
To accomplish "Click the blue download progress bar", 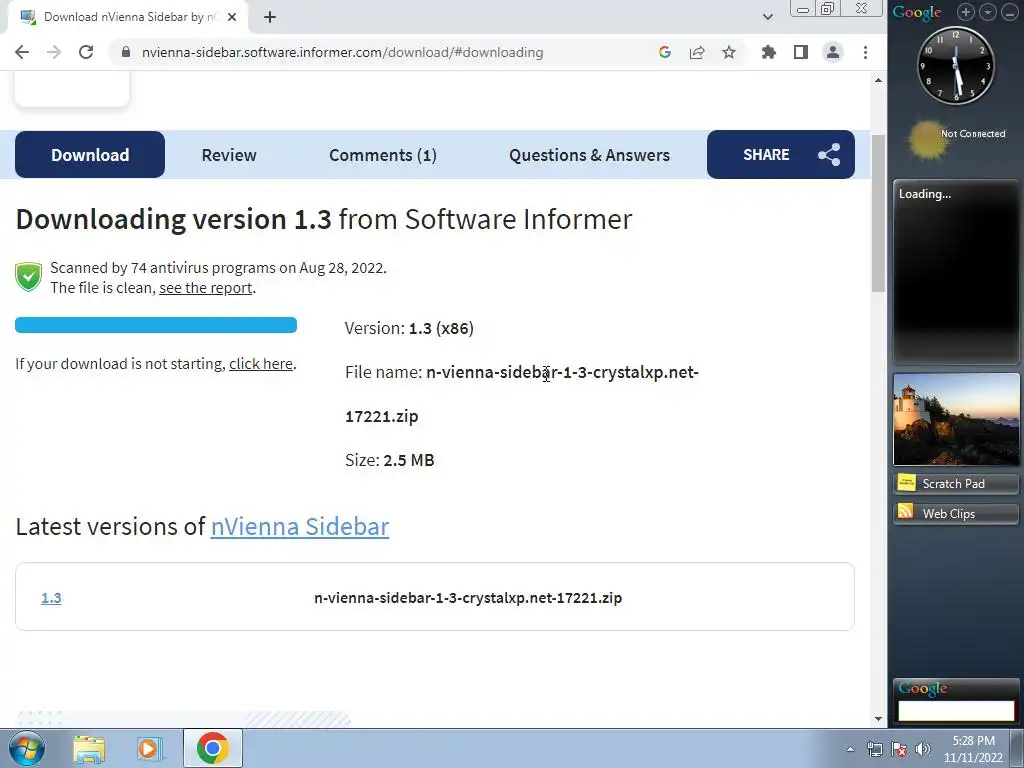I will click(x=156, y=325).
